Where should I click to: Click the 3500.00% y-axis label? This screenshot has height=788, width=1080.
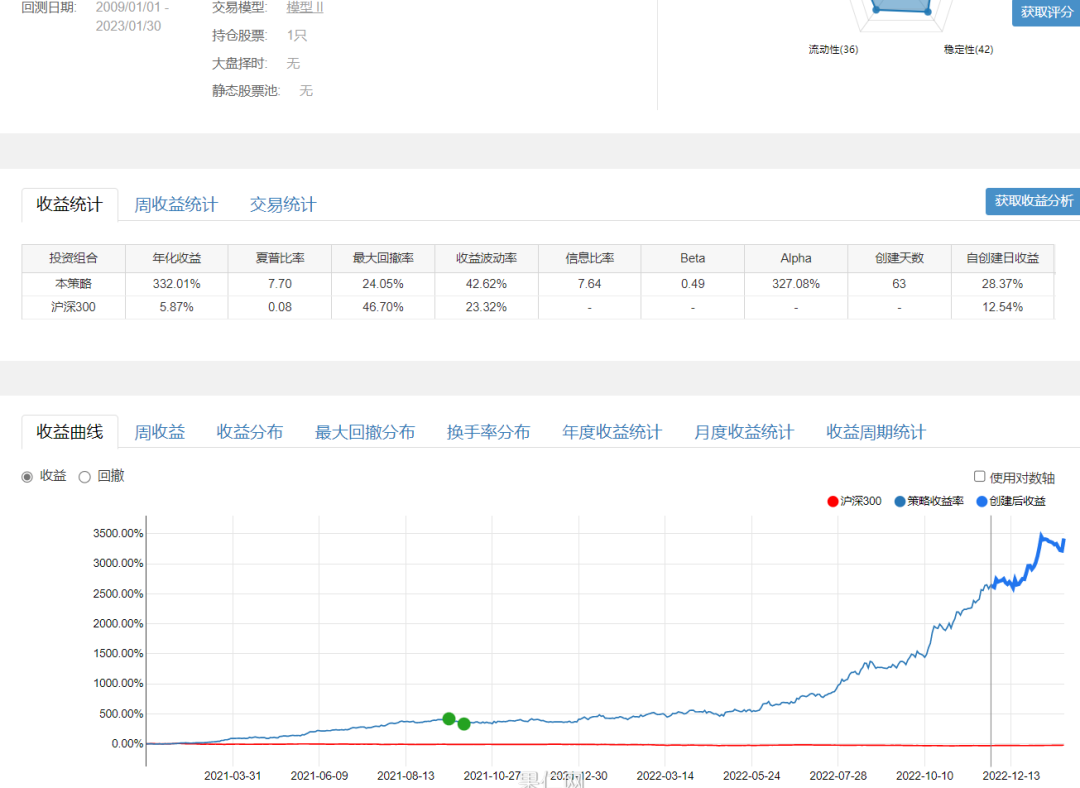pyautogui.click(x=118, y=534)
